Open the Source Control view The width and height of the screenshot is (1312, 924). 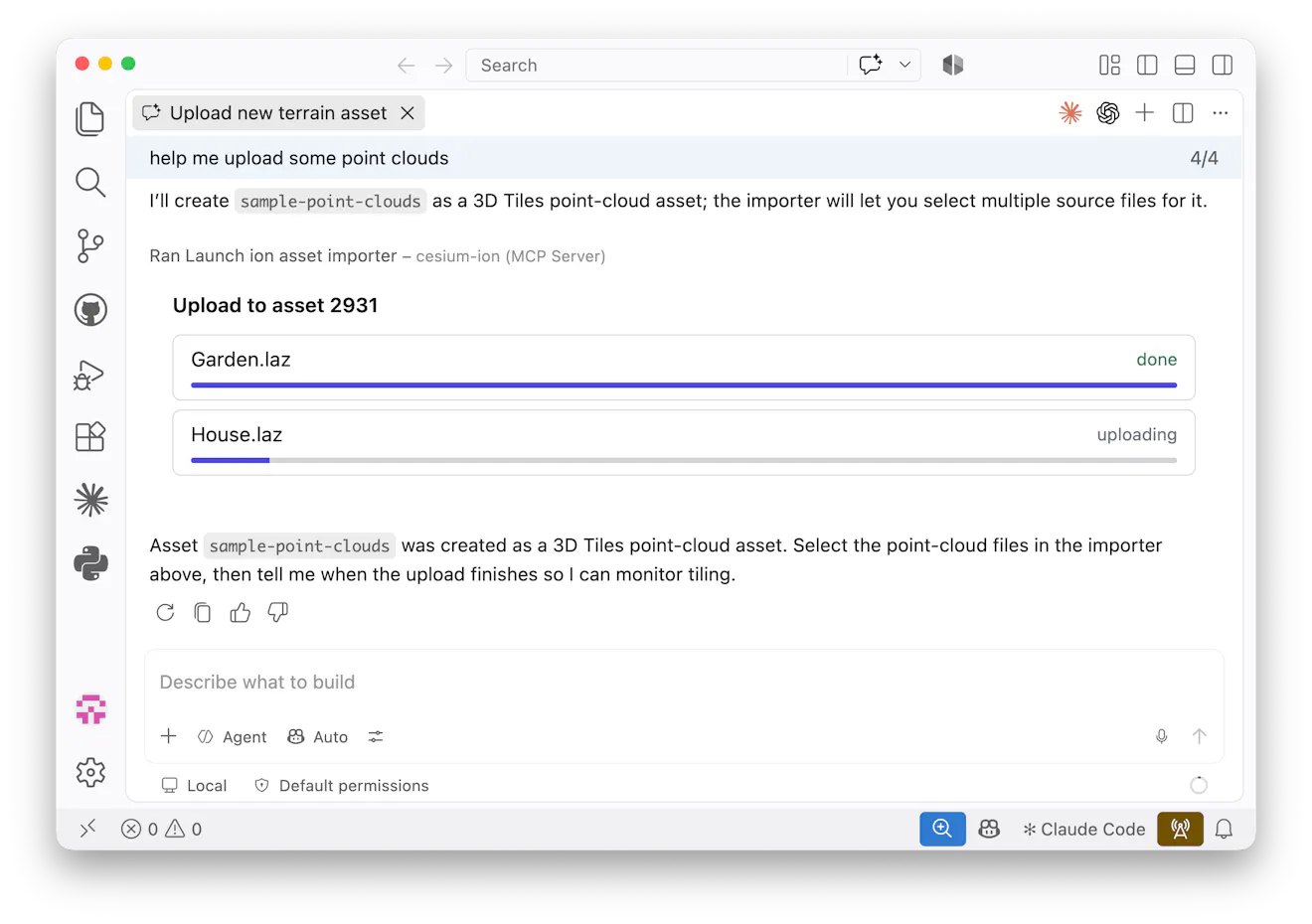tap(90, 245)
